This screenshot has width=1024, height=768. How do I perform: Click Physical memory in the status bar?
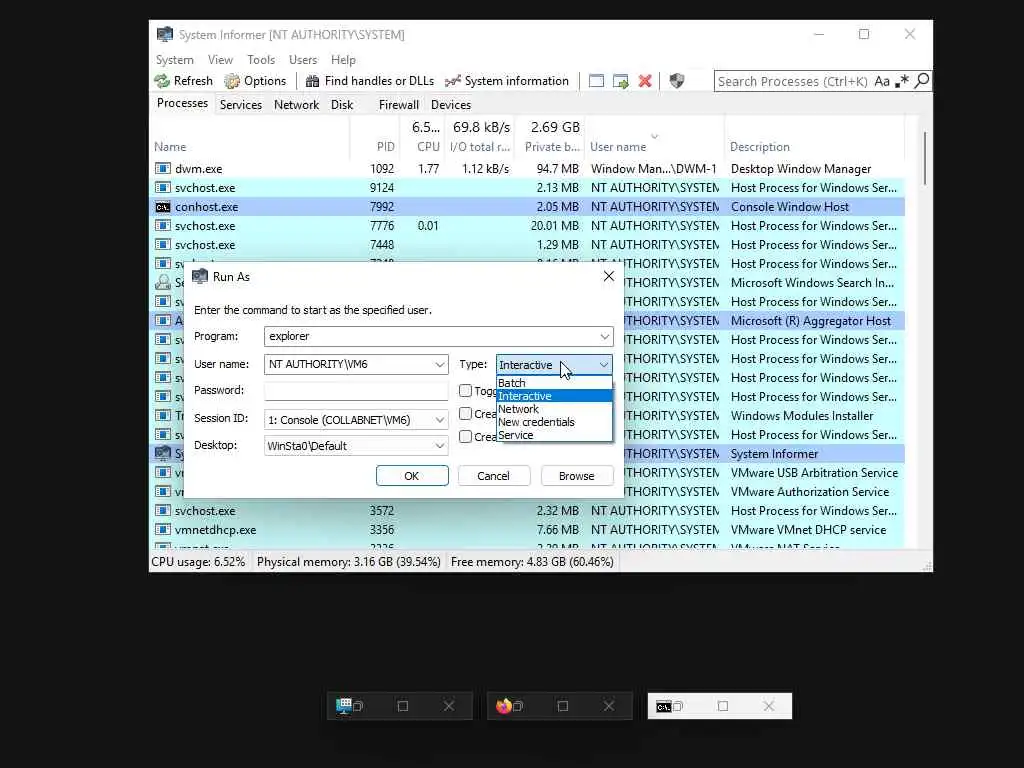click(349, 562)
